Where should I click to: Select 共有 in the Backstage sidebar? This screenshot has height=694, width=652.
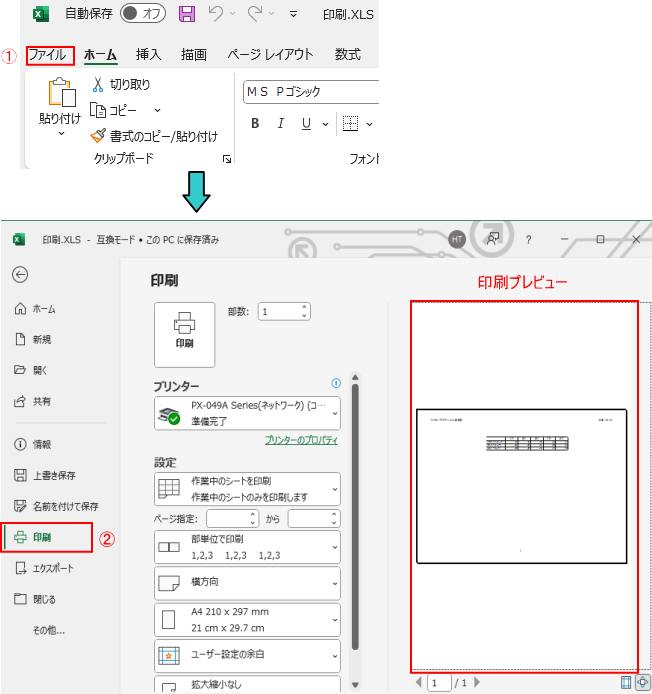pyautogui.click(x=34, y=401)
